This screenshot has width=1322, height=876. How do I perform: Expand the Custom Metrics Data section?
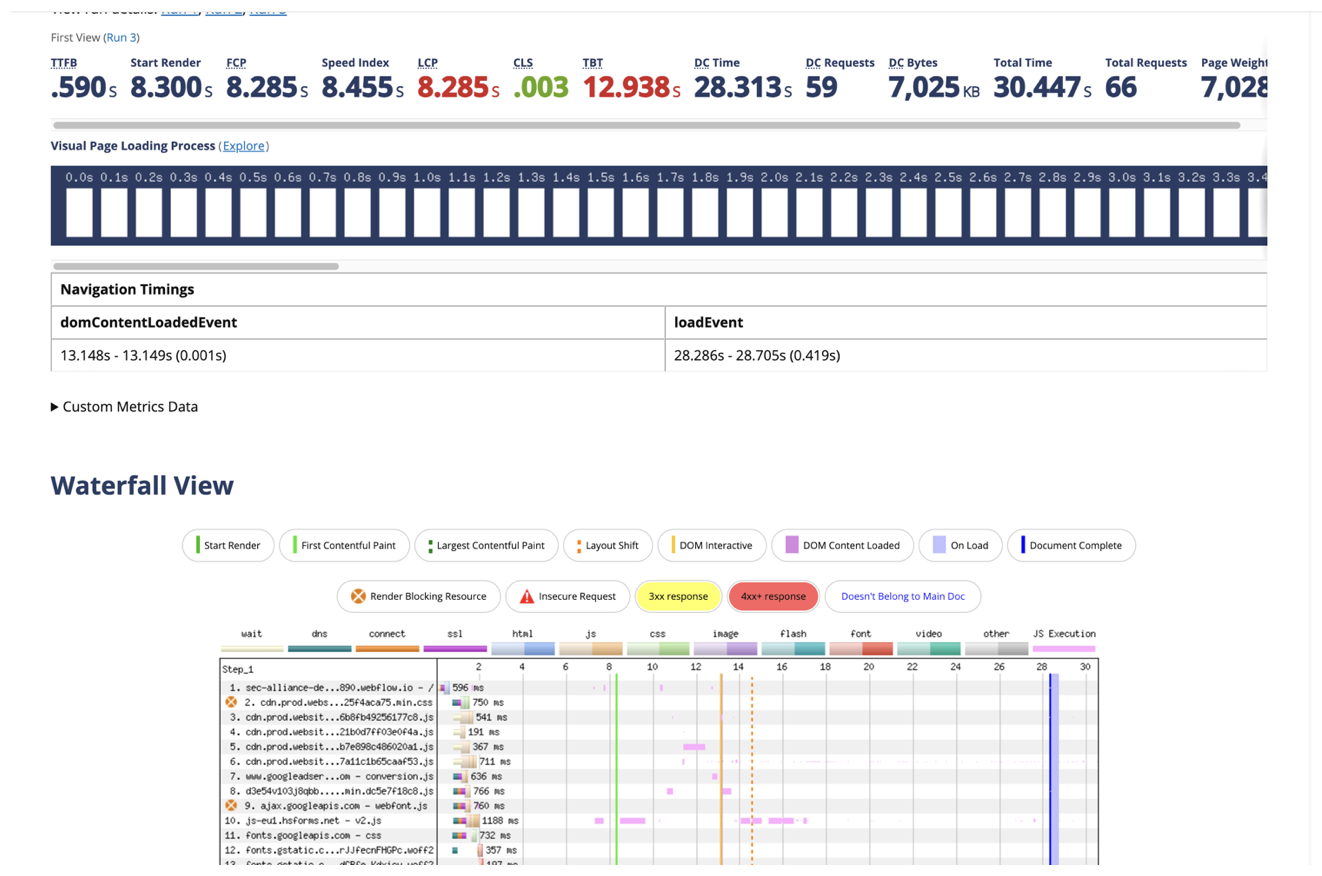coord(124,407)
